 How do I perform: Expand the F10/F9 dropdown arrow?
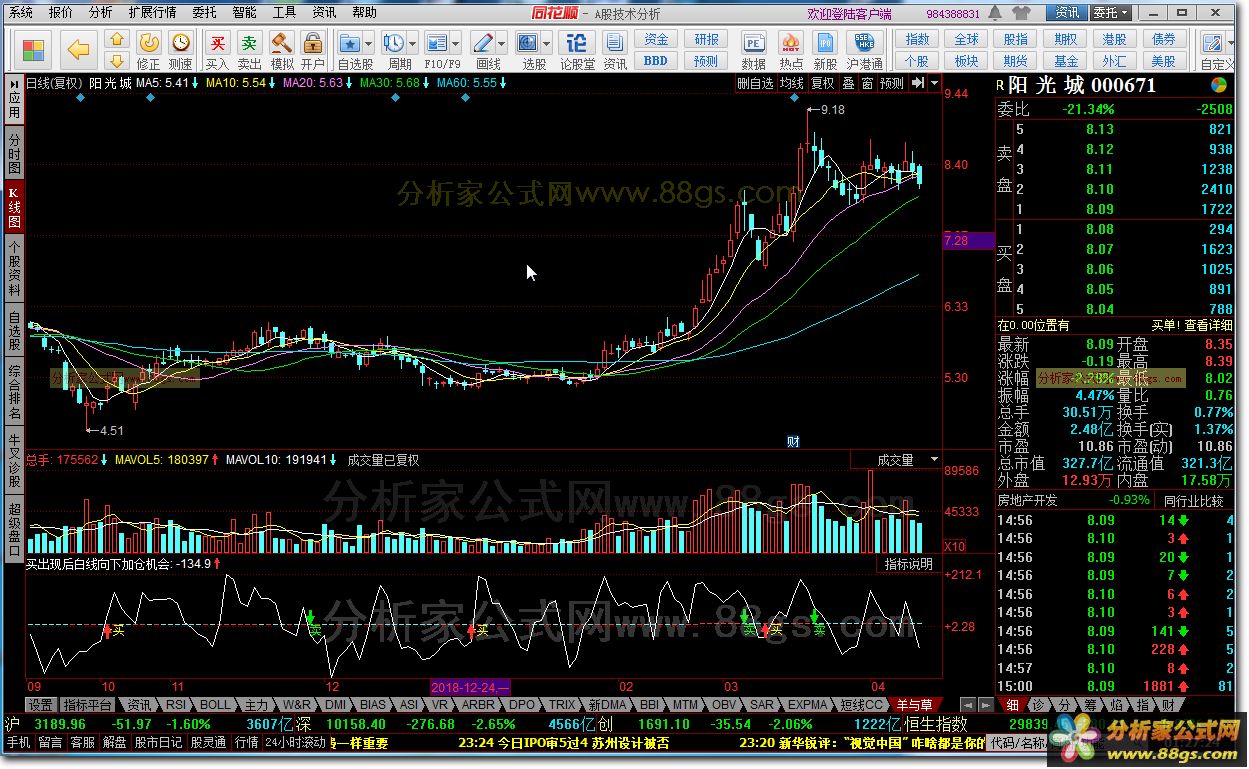tap(456, 45)
